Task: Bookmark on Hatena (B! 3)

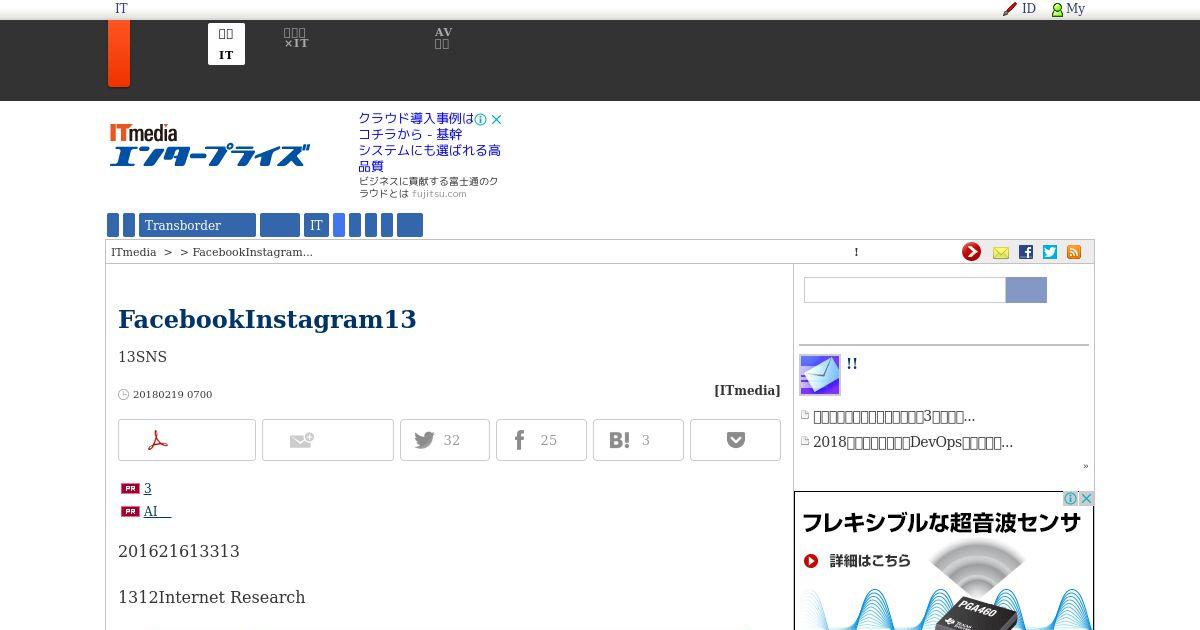Action: tap(638, 440)
